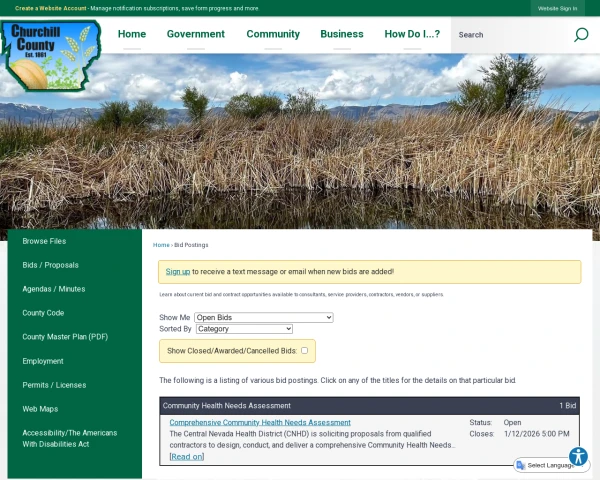Click the Home breadcrumb link

(x=161, y=245)
